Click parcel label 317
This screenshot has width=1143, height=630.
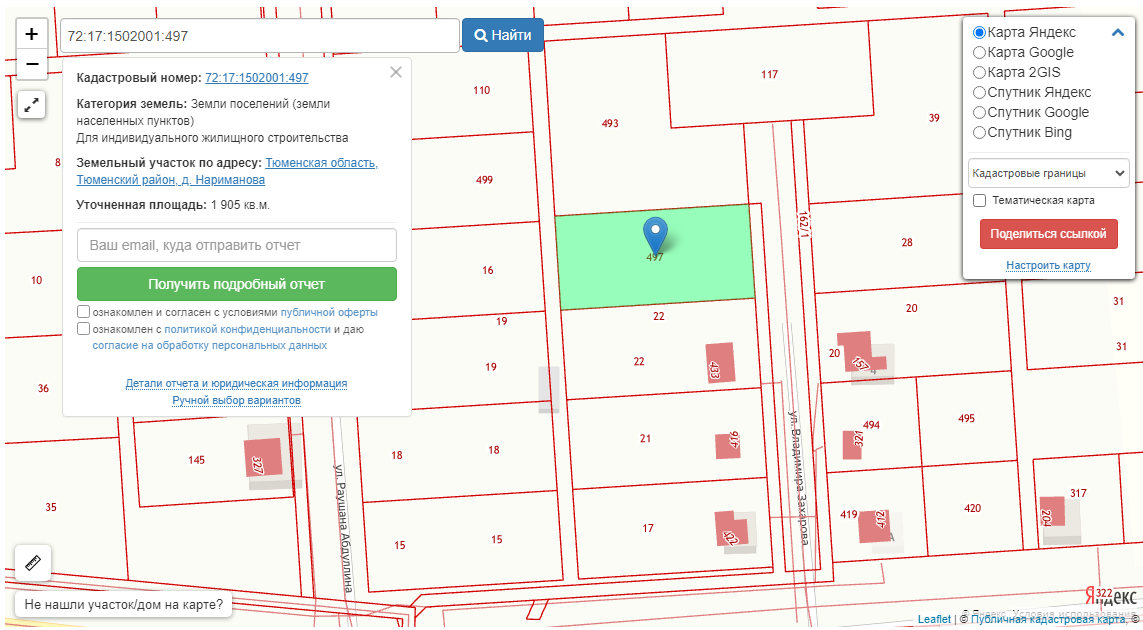[x=1078, y=494]
